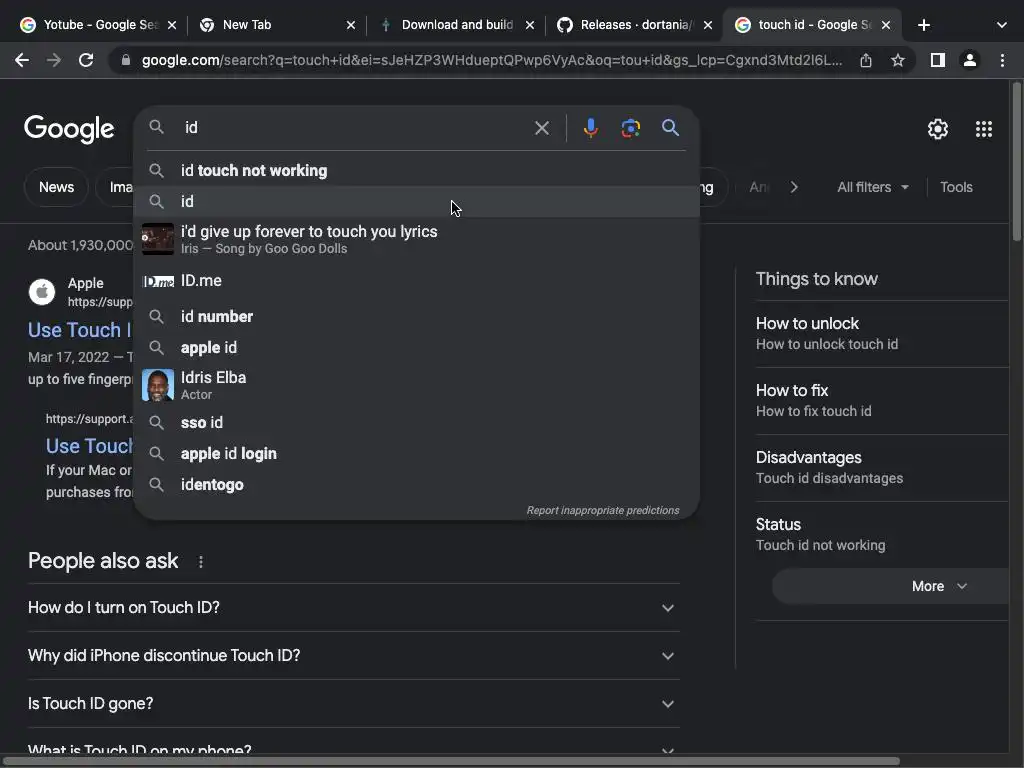Click the horizontal scrollbar at bottom
The image size is (1024, 768).
451,761
